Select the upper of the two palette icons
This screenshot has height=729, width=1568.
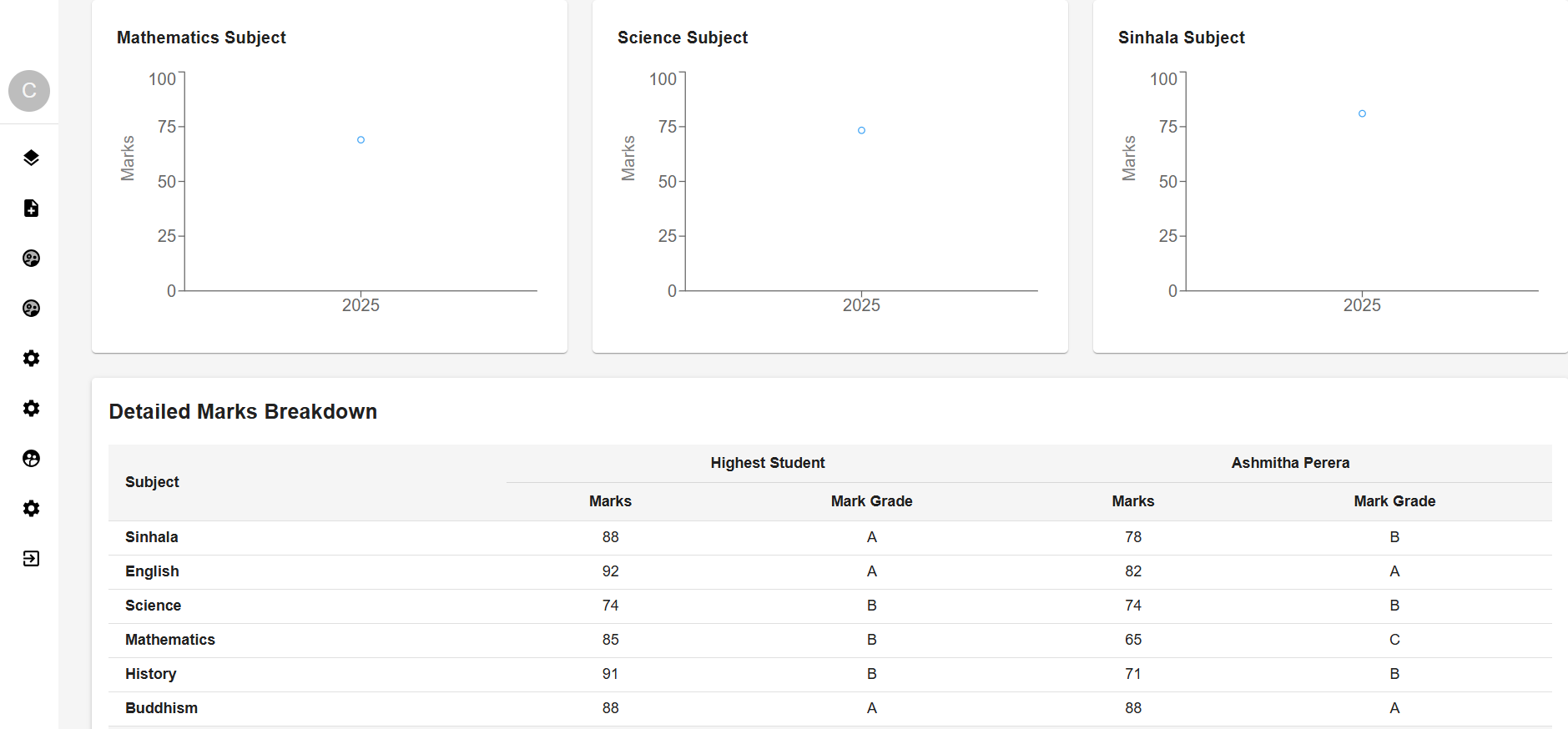31,258
